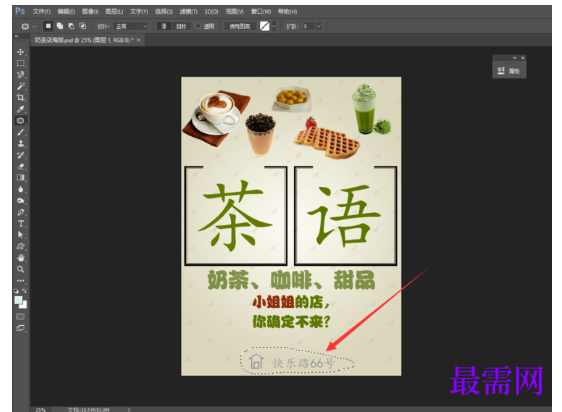The width and height of the screenshot is (562, 412).
Task: Open the 编辑 (Edit) menu
Action: pyautogui.click(x=66, y=11)
